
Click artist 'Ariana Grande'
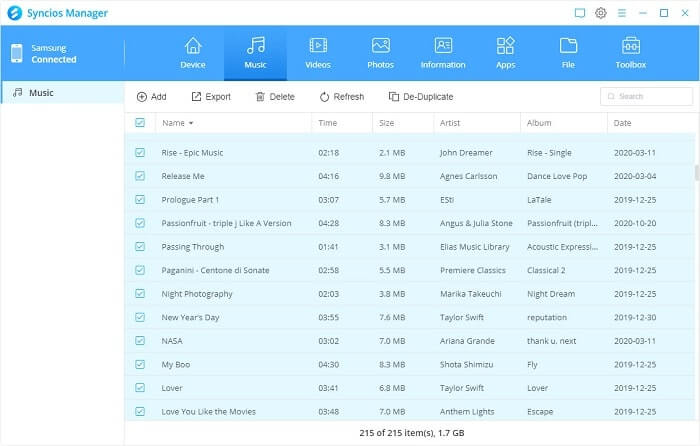click(x=467, y=341)
